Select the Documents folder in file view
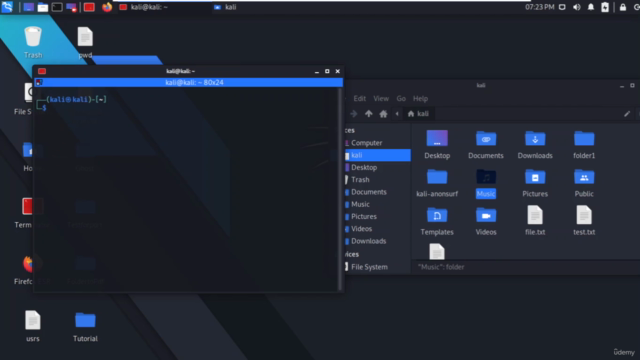640x360 pixels. (486, 144)
